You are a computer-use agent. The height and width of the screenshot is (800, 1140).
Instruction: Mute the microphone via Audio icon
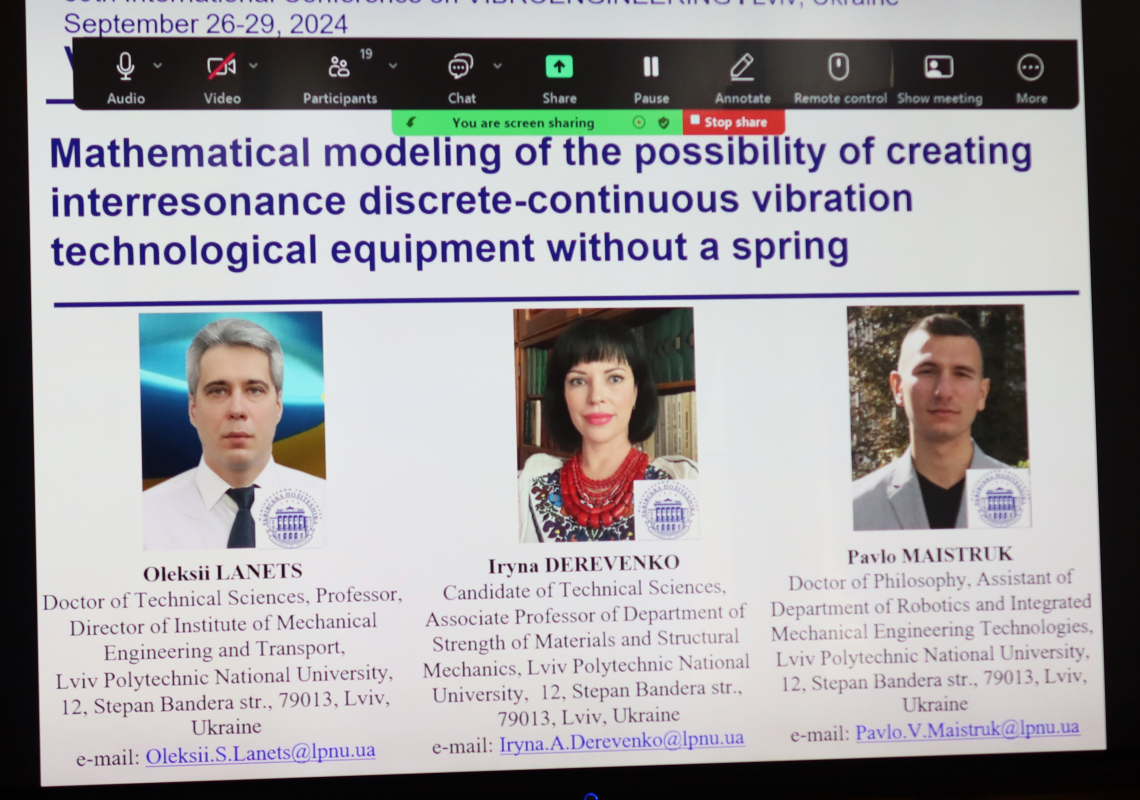click(x=125, y=67)
